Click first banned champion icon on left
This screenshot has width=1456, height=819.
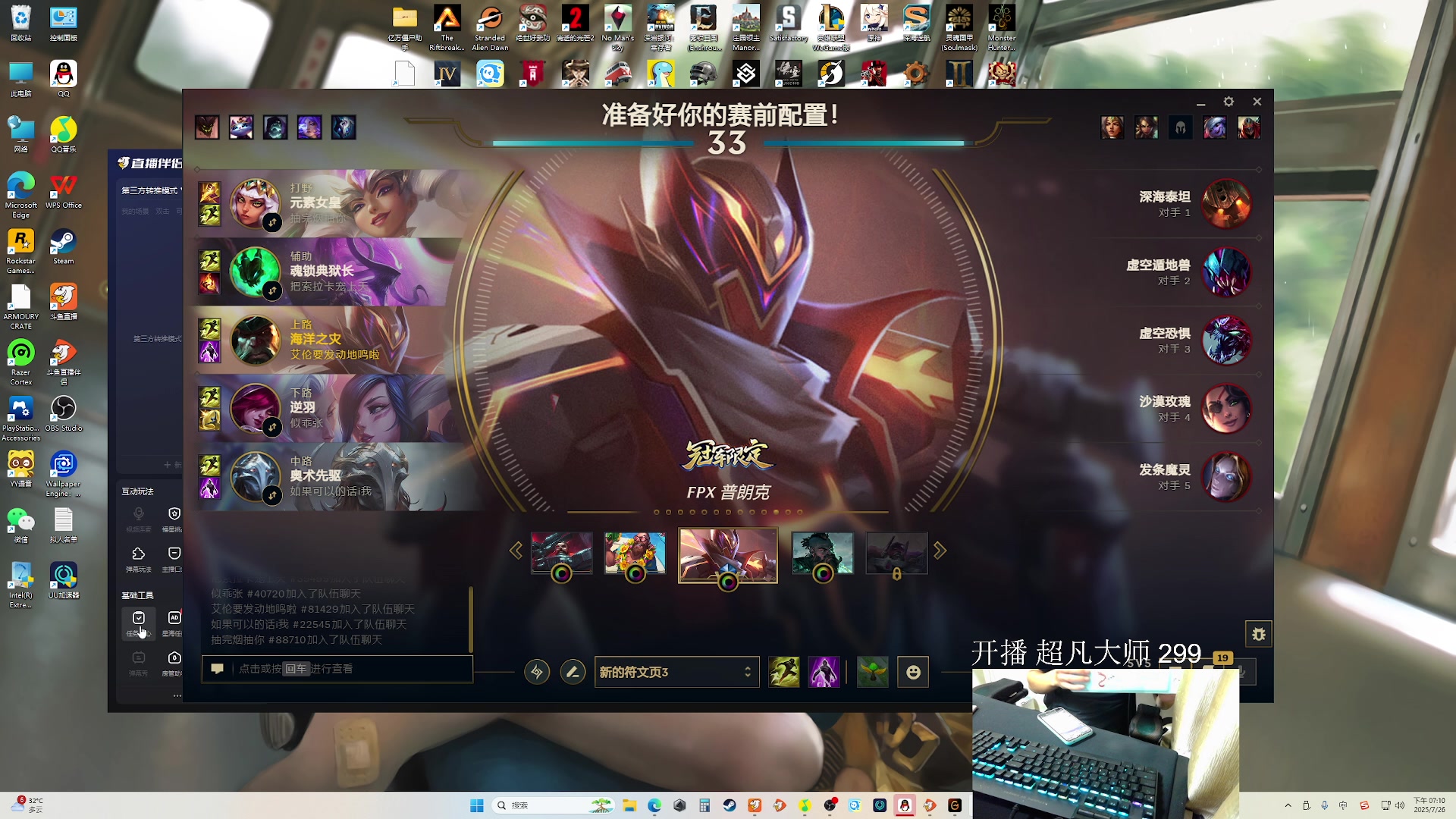[207, 127]
